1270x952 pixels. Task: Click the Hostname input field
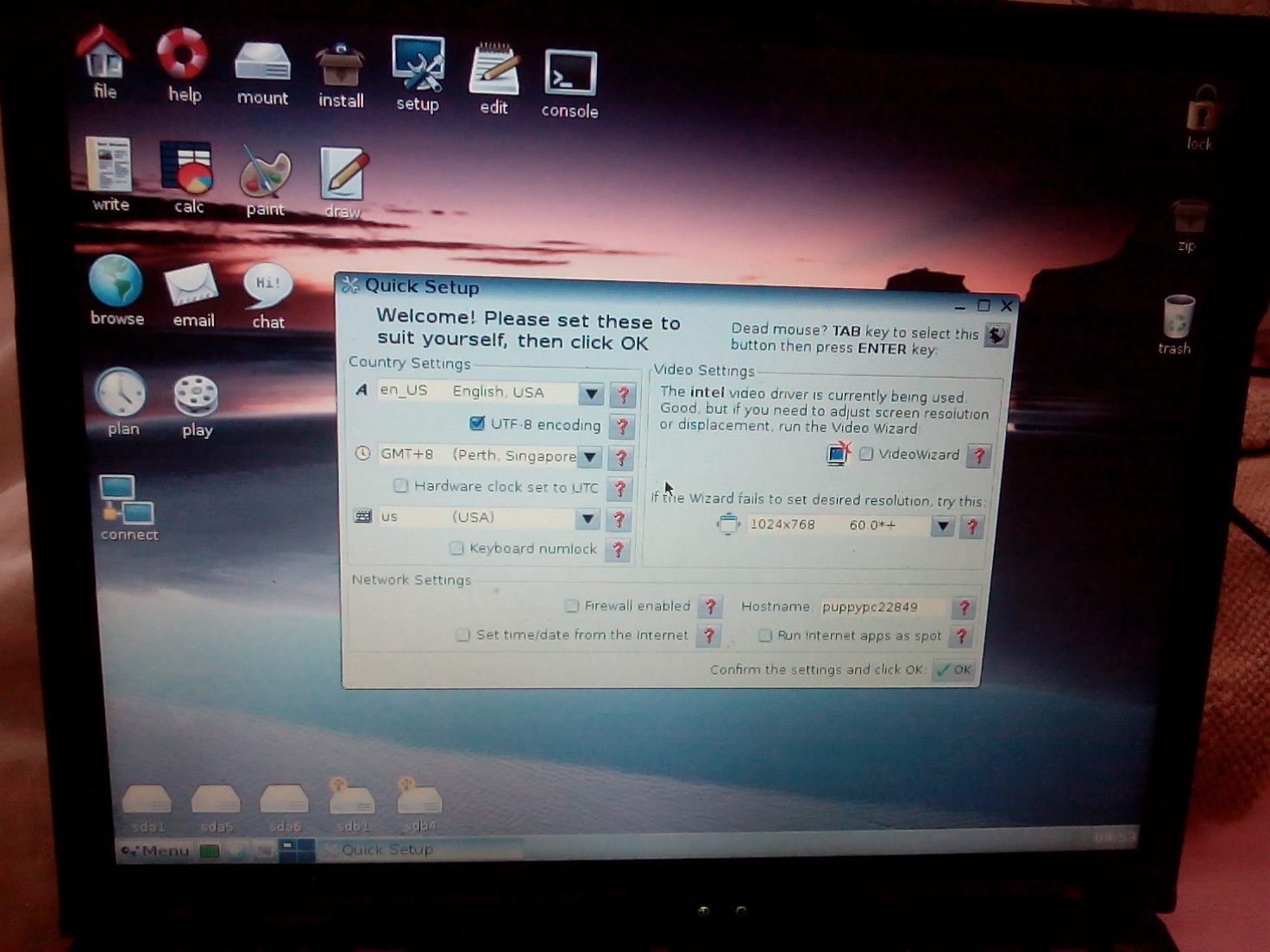[883, 607]
